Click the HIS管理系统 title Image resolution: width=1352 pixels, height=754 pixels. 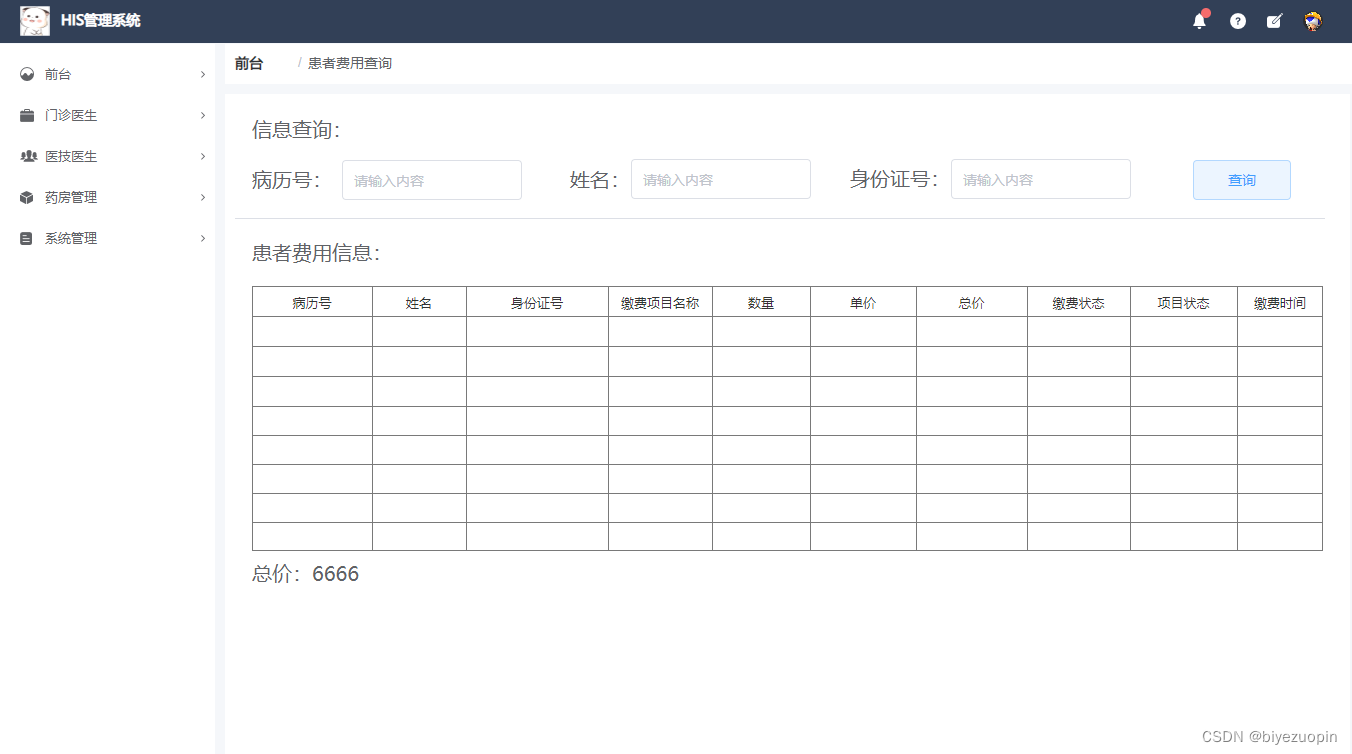[101, 20]
